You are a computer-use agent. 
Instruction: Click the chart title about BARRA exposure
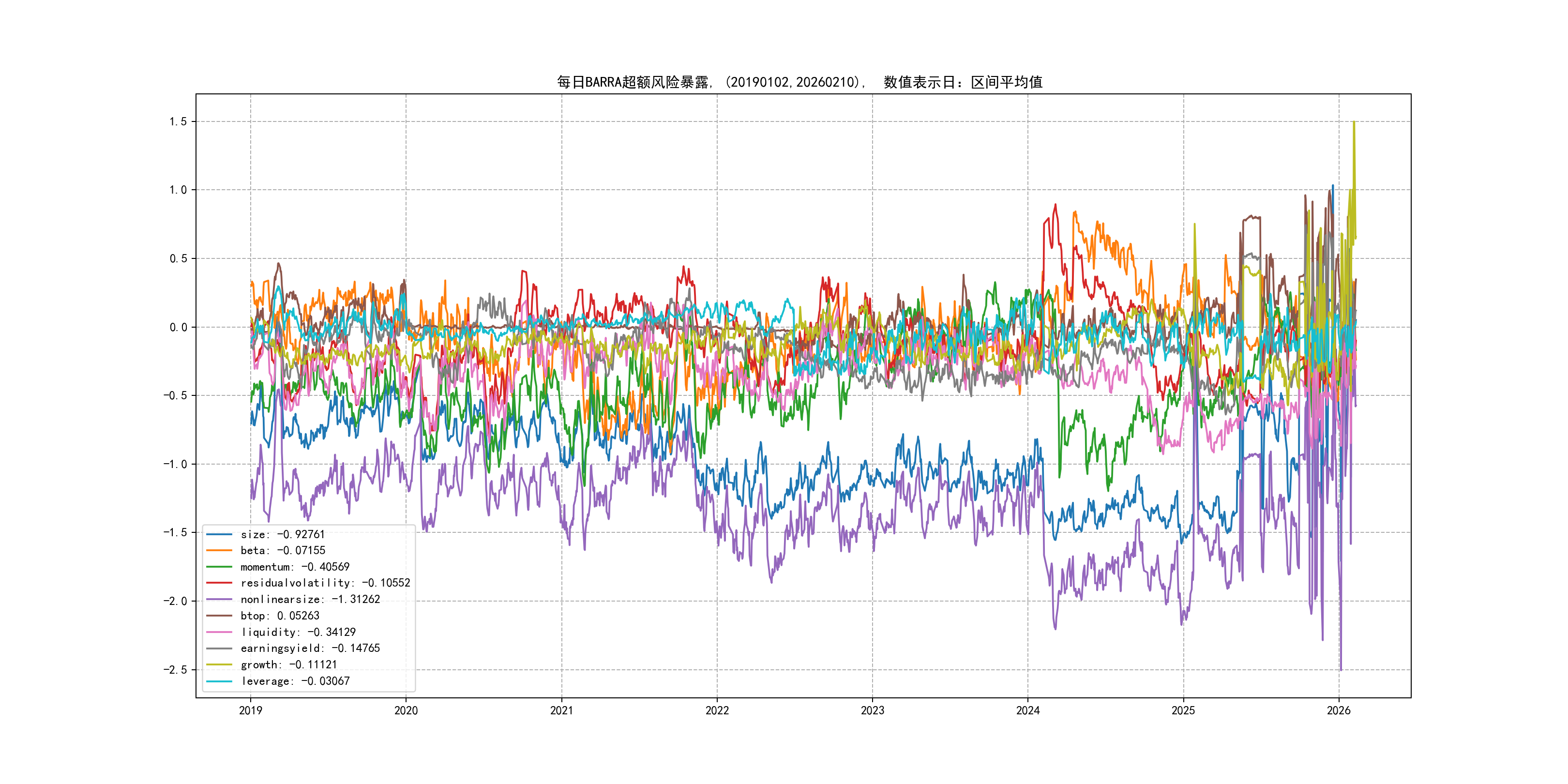pos(799,82)
